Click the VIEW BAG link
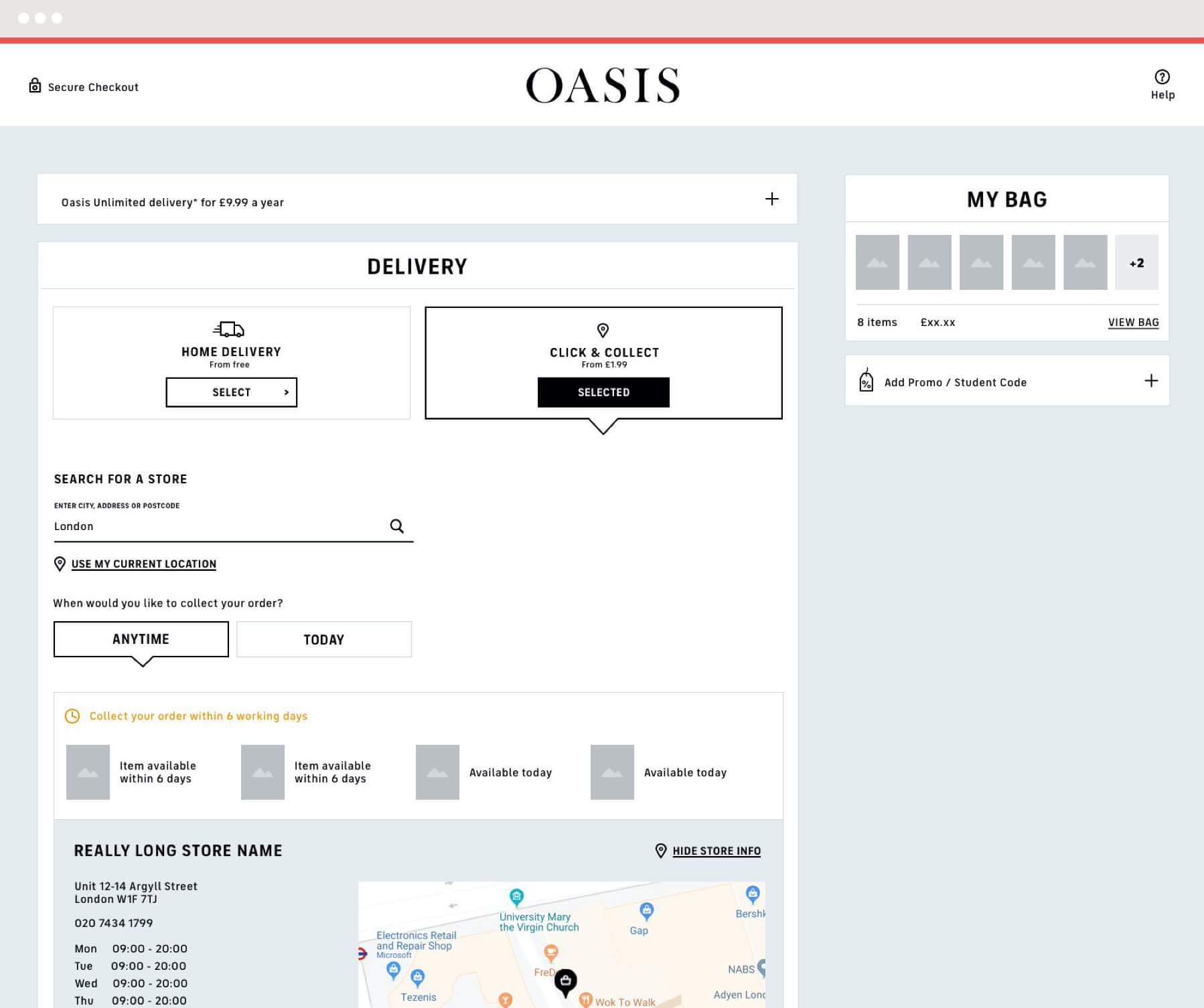1204x1008 pixels. [1133, 322]
